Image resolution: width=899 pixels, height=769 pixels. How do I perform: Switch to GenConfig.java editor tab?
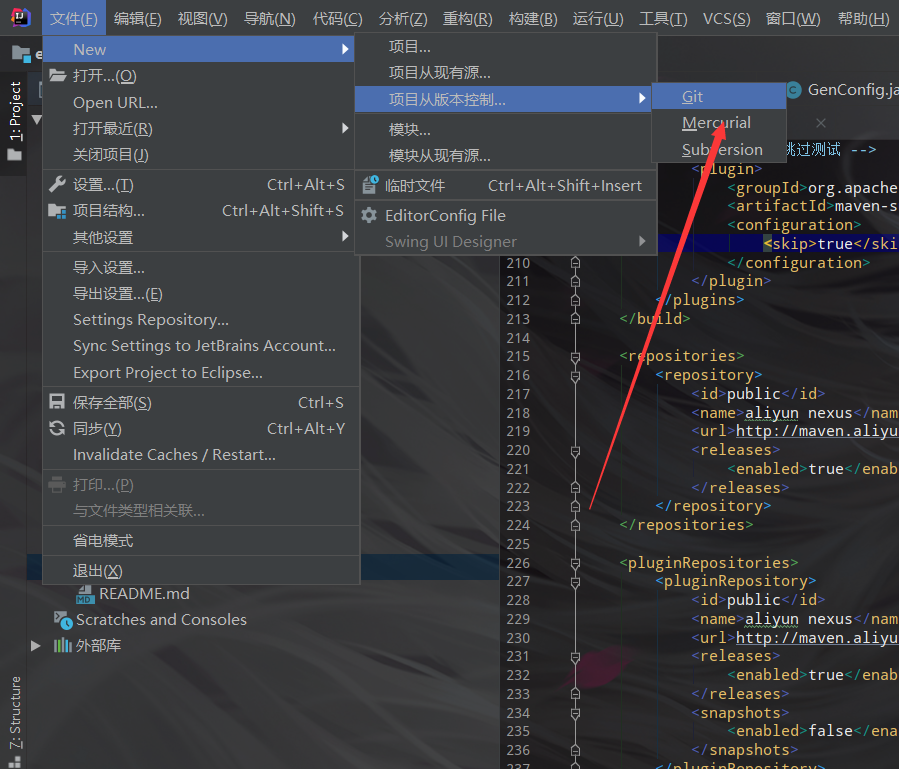point(842,90)
